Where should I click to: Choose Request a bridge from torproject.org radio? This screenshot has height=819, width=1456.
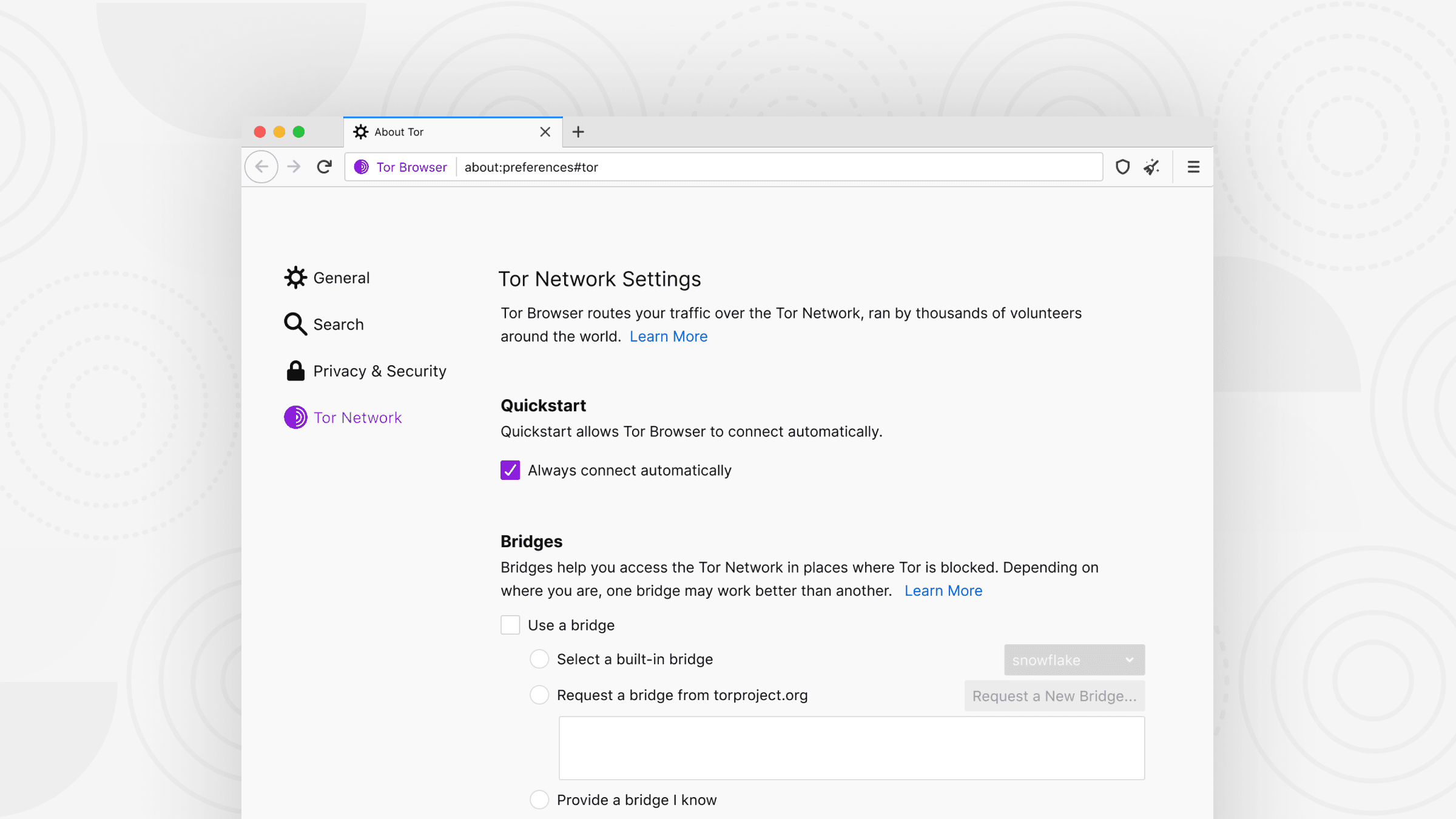pos(539,695)
